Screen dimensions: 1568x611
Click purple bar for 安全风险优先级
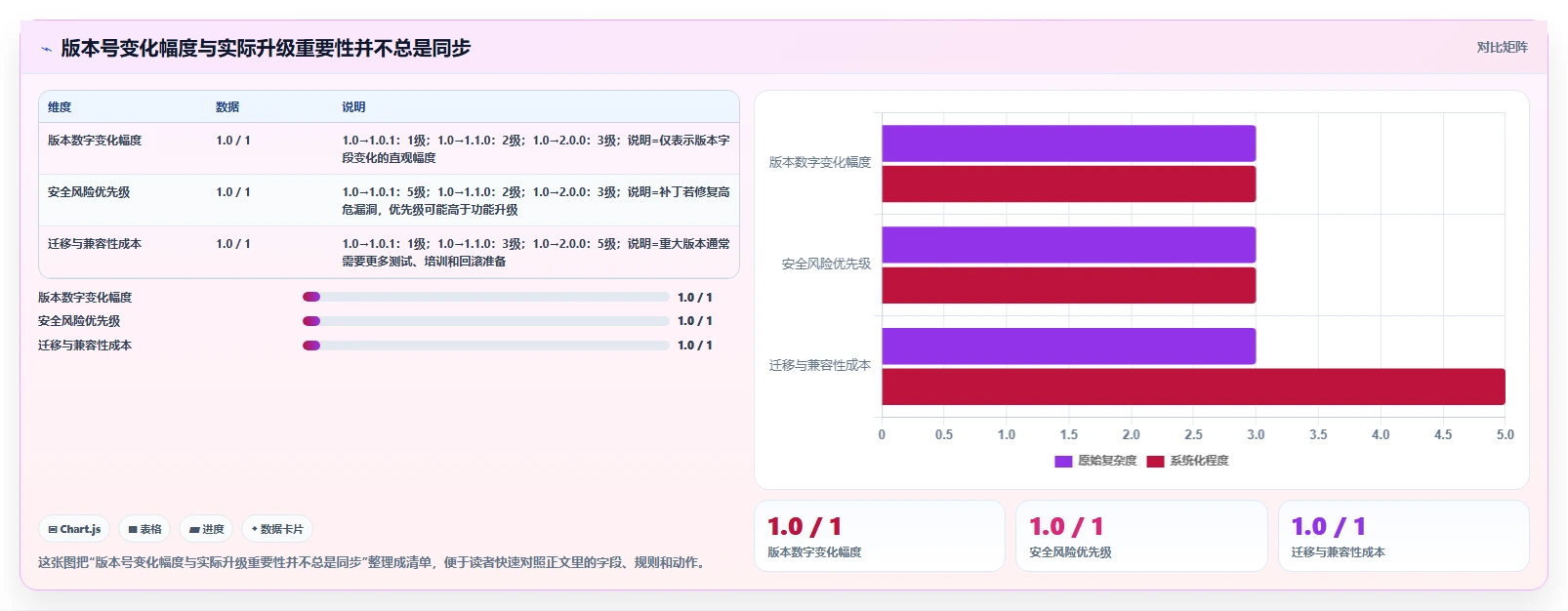(1068, 245)
